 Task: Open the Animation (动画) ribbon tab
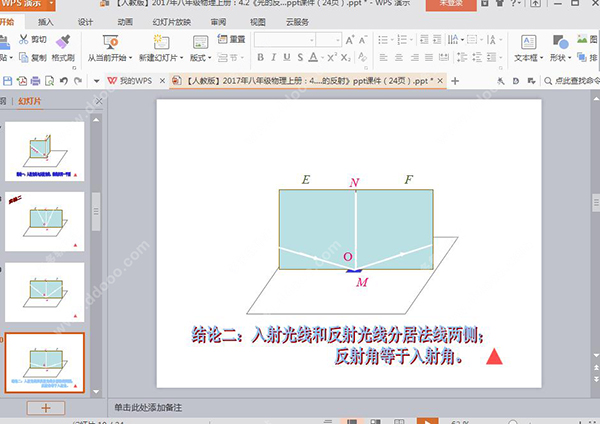coord(125,22)
